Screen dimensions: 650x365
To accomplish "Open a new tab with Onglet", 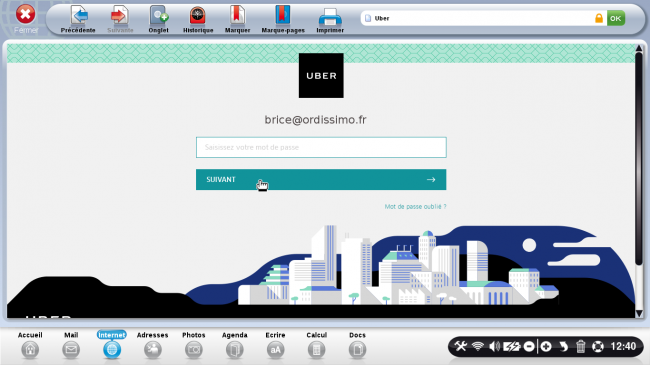I will pos(158,19).
